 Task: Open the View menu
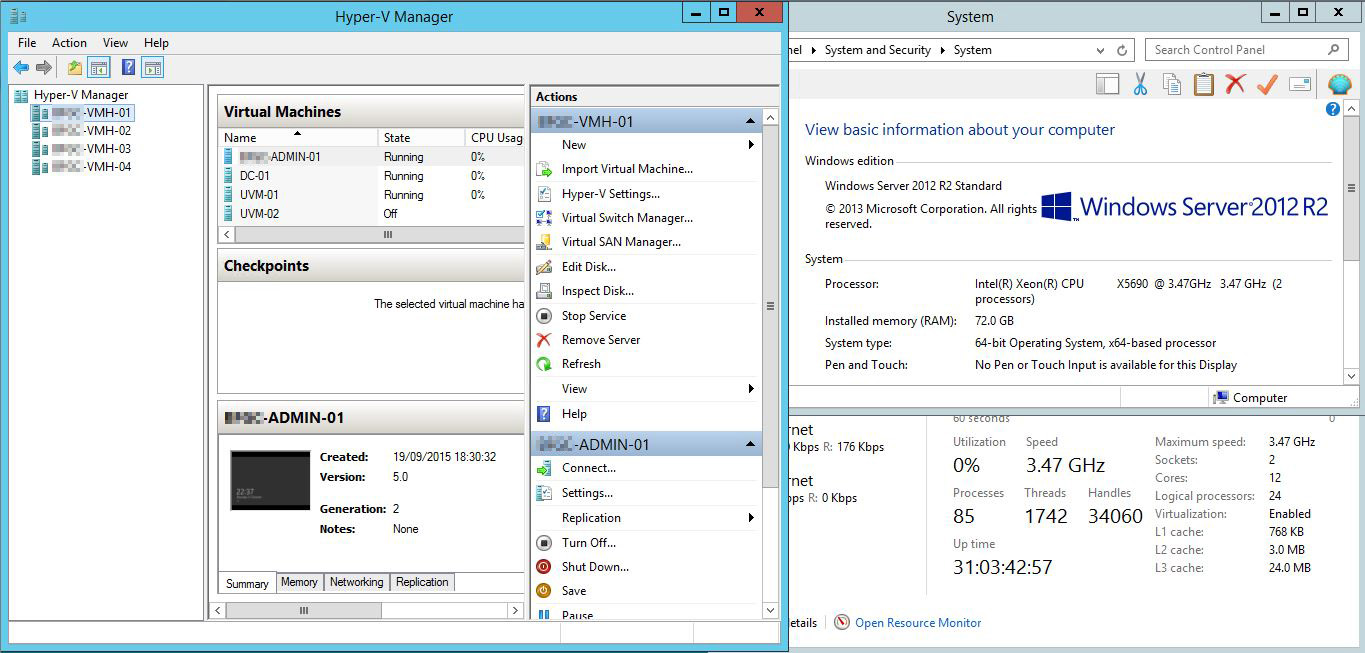(115, 43)
